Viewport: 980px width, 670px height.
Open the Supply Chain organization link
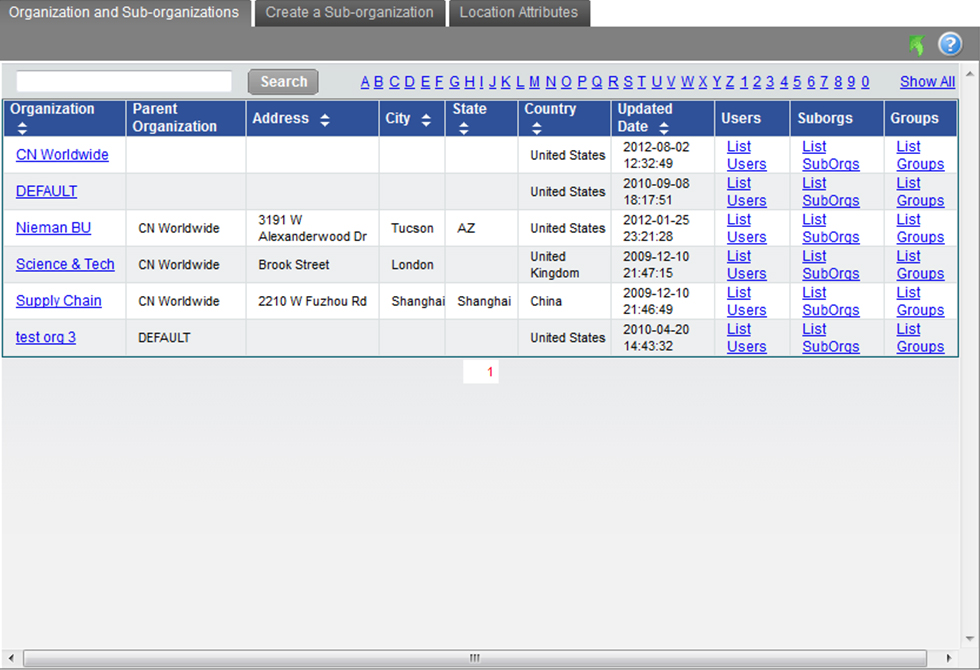click(58, 301)
